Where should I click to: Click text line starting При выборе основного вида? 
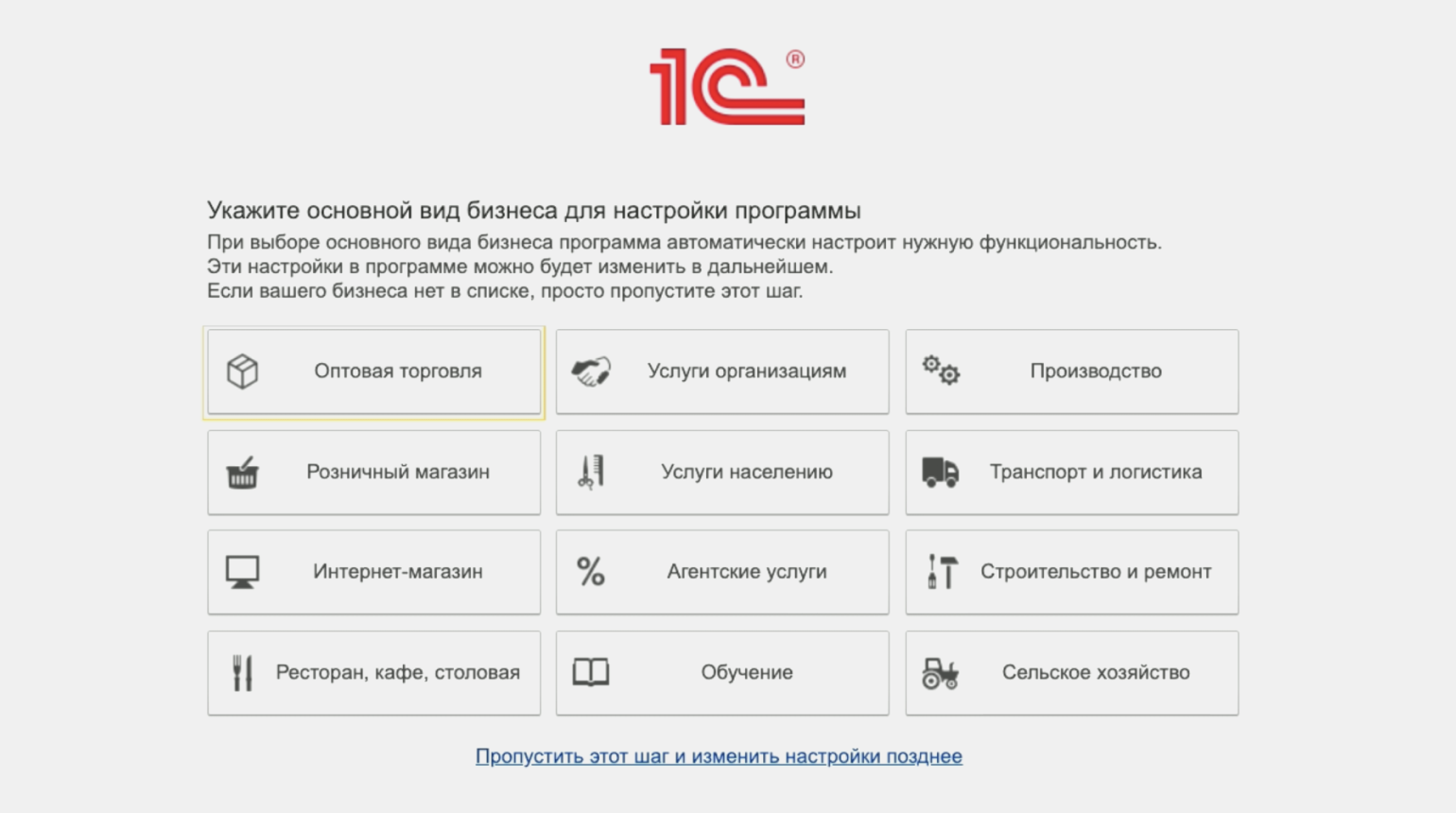(x=685, y=242)
